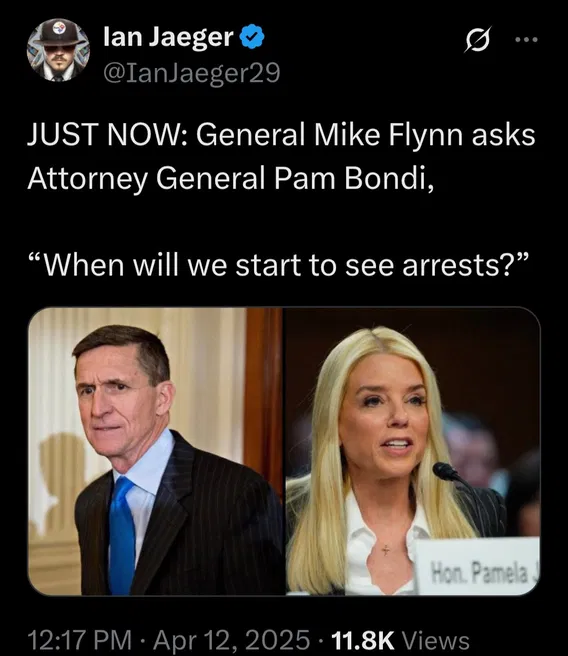Click the Apr 12, 2025 date

tap(232, 640)
